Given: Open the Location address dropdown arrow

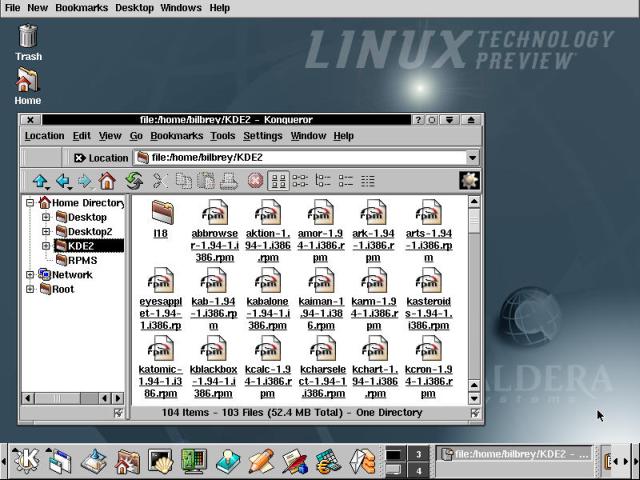Looking at the screenshot, I should 472,157.
